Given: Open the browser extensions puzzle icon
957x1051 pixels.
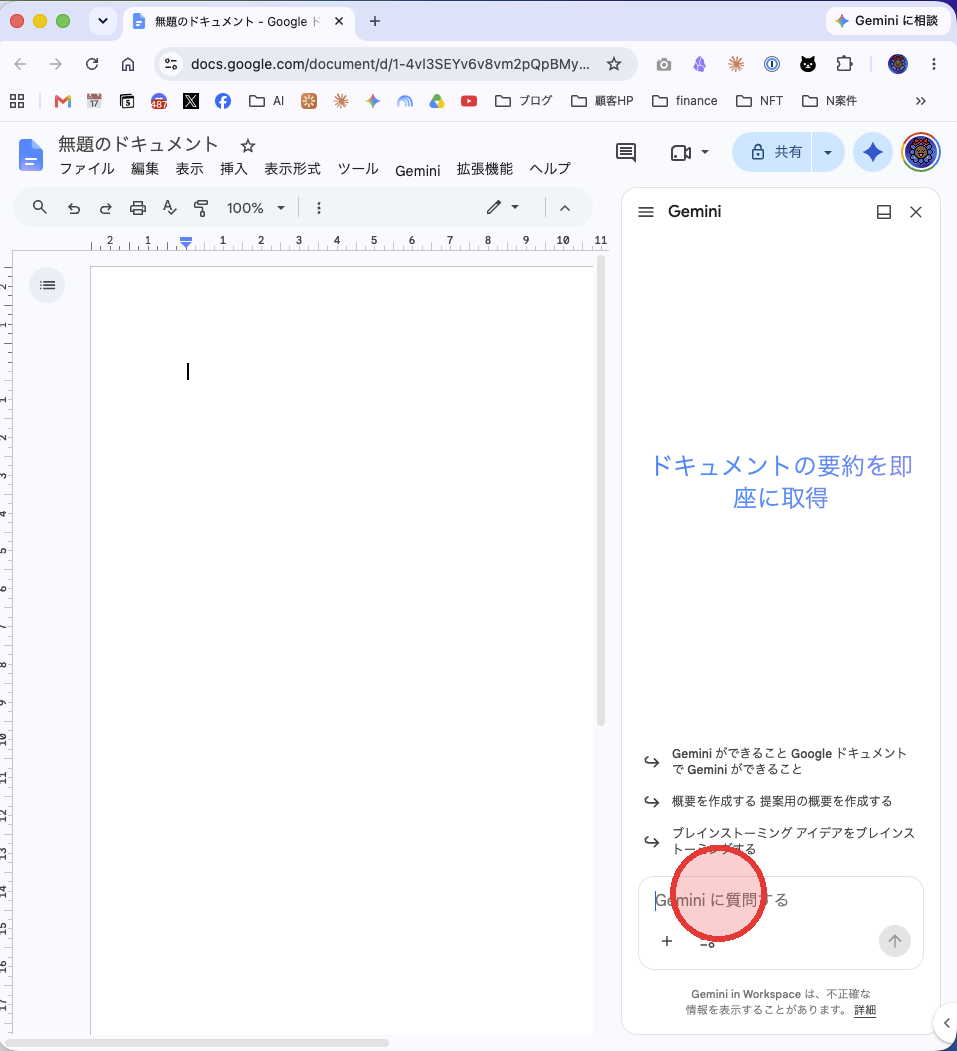Looking at the screenshot, I should 844,64.
